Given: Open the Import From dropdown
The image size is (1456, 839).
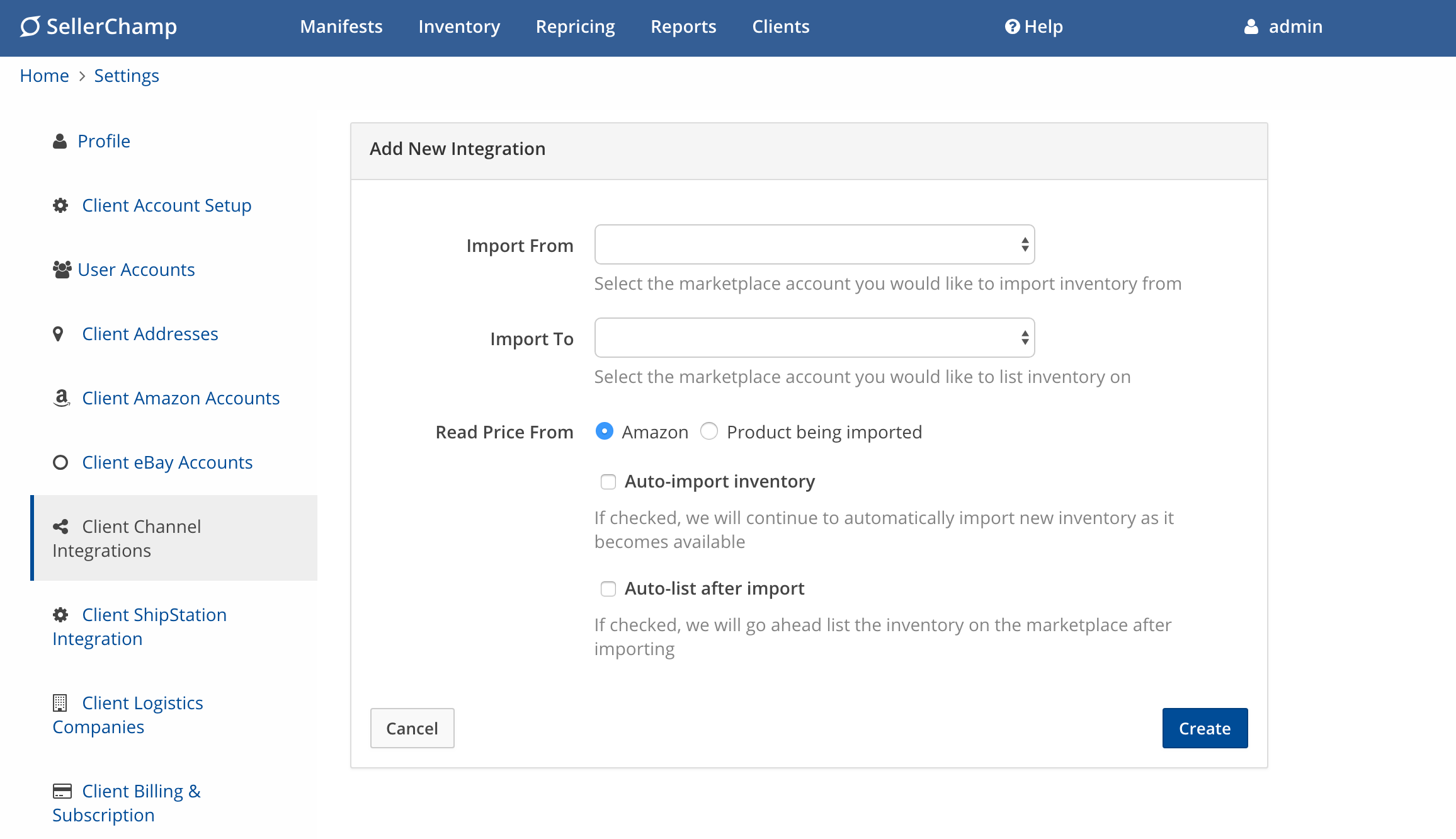Looking at the screenshot, I should [814, 244].
